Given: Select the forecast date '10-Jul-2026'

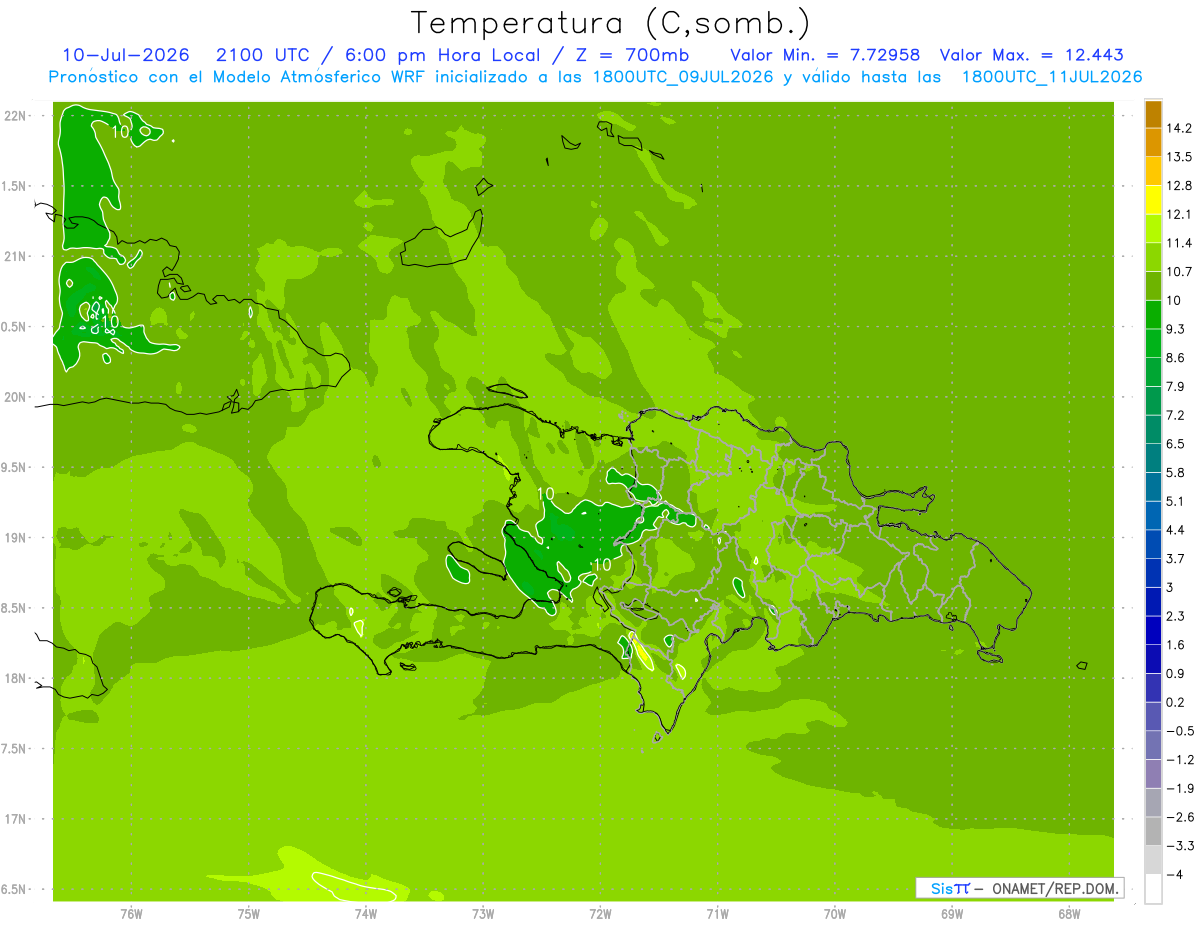Looking at the screenshot, I should [x=126, y=55].
